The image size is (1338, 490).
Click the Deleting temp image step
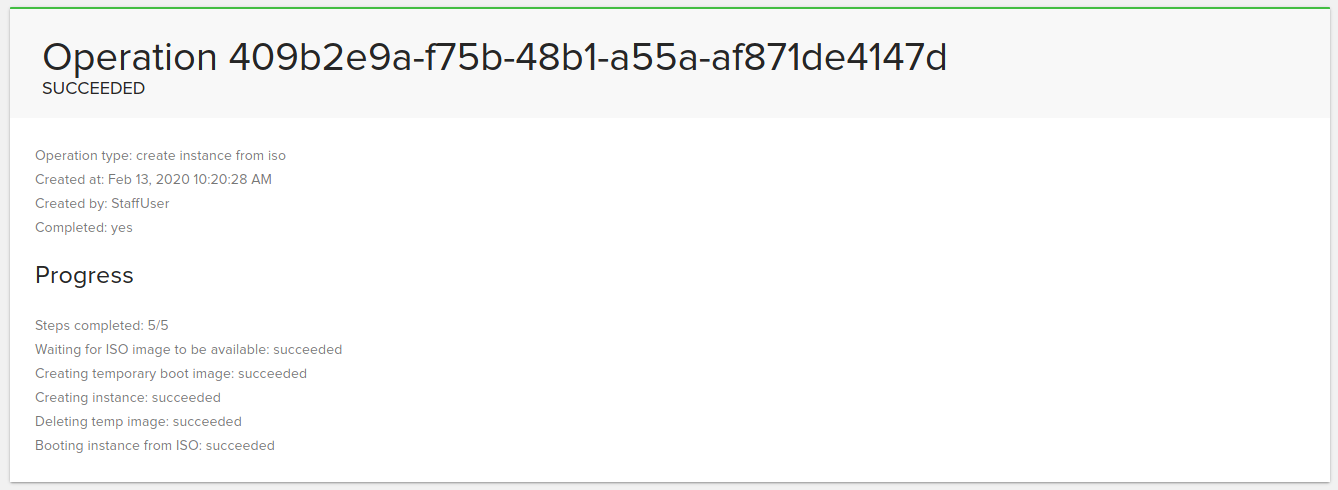[x=138, y=422]
